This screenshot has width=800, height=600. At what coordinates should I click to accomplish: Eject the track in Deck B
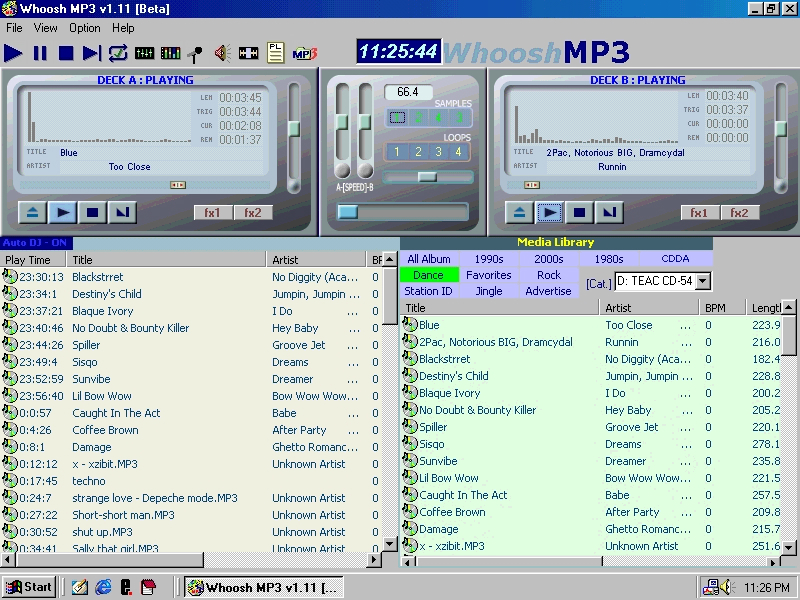[519, 212]
